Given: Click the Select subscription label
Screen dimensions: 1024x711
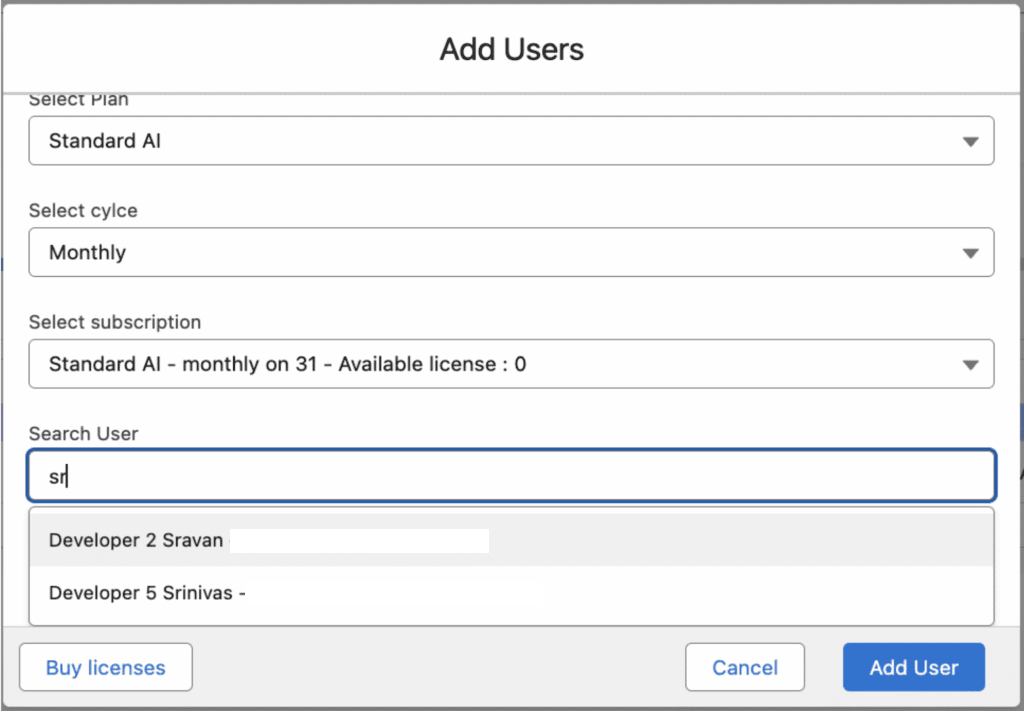Looking at the screenshot, I should point(115,322).
